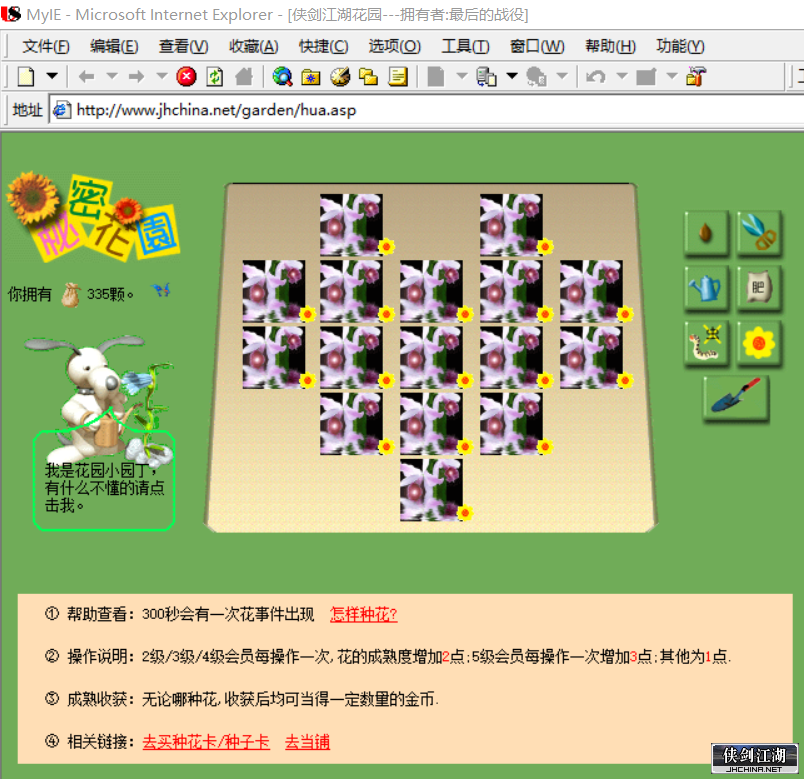The width and height of the screenshot is (804, 779).
Task: Pick the scissors pruning tool
Action: click(x=759, y=233)
